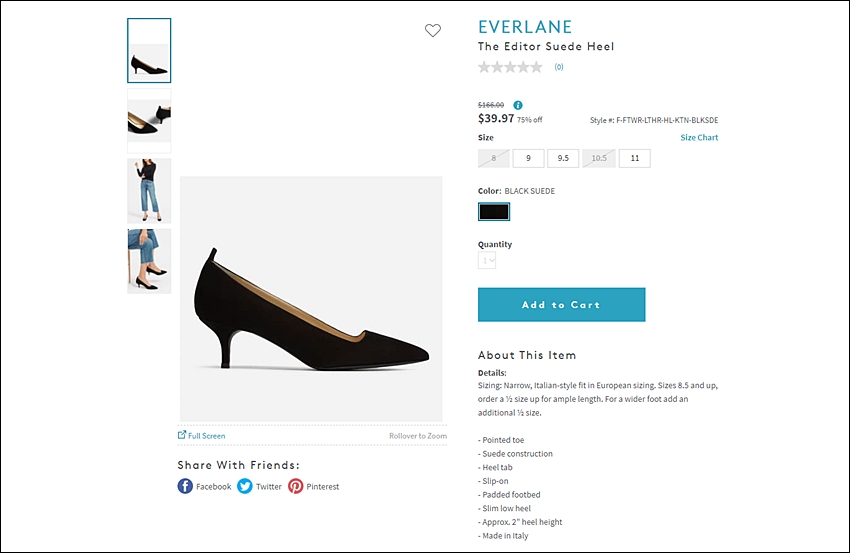Add to Cart
Screen dimensions: 850x553
pos(562,305)
